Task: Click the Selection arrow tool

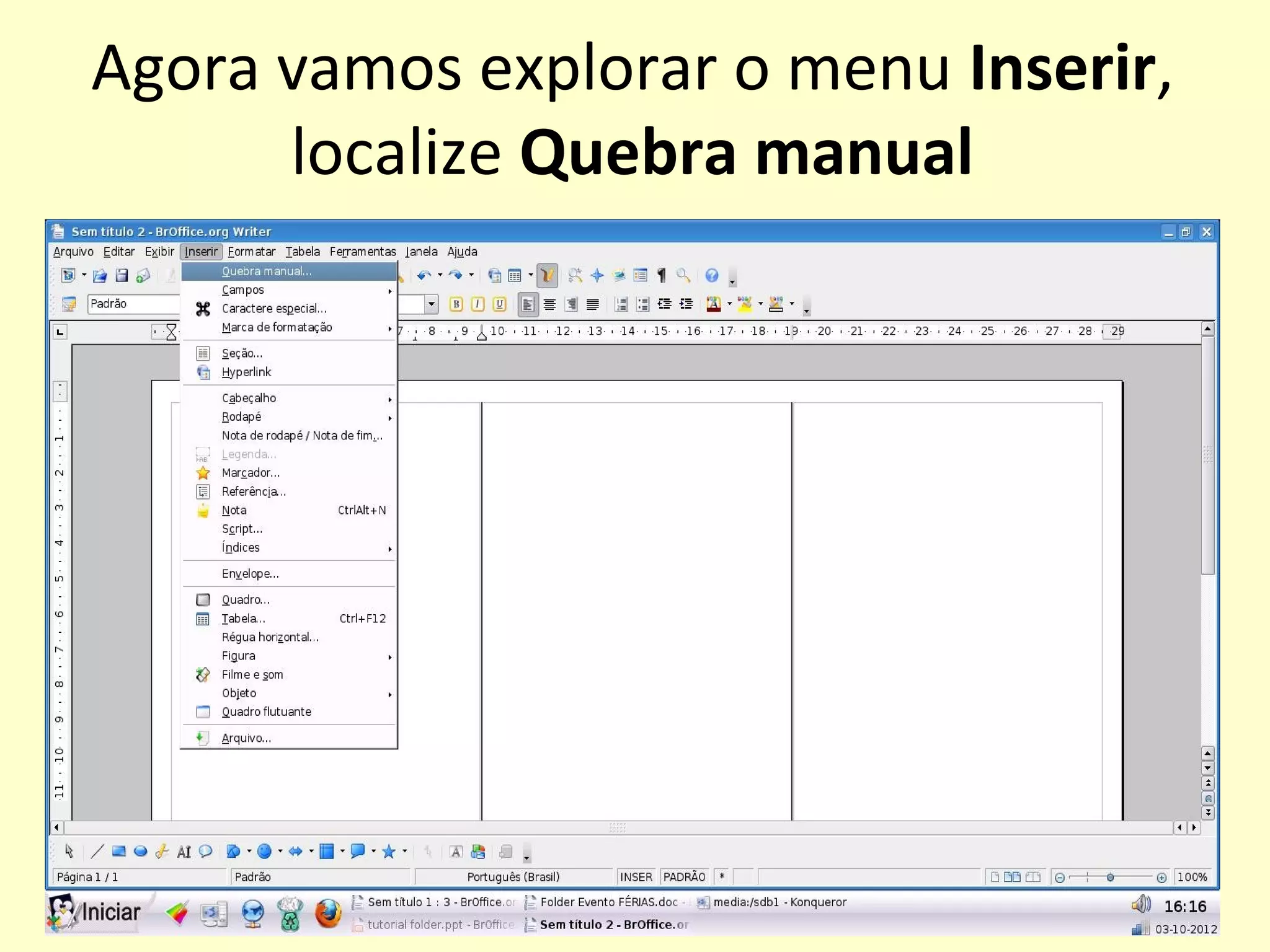Action: click(x=69, y=852)
